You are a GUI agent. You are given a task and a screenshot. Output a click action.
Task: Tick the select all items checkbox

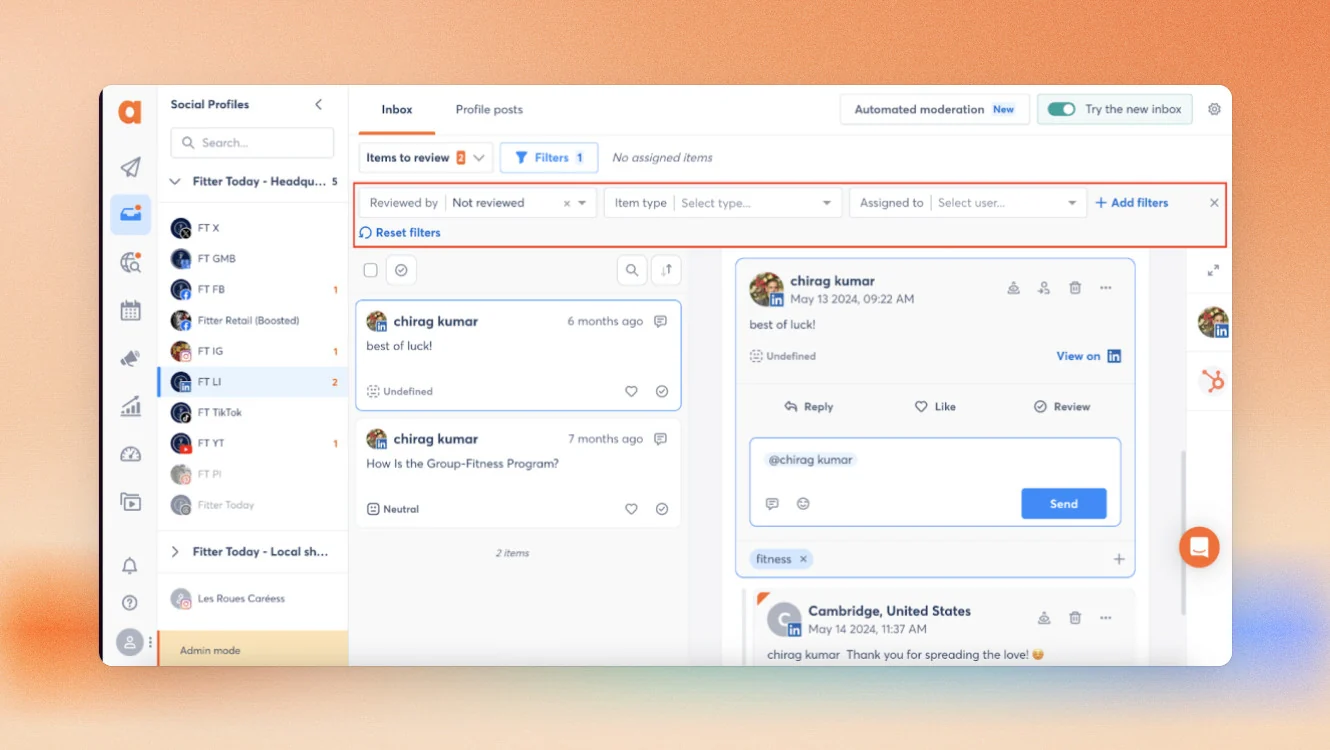[x=370, y=270]
